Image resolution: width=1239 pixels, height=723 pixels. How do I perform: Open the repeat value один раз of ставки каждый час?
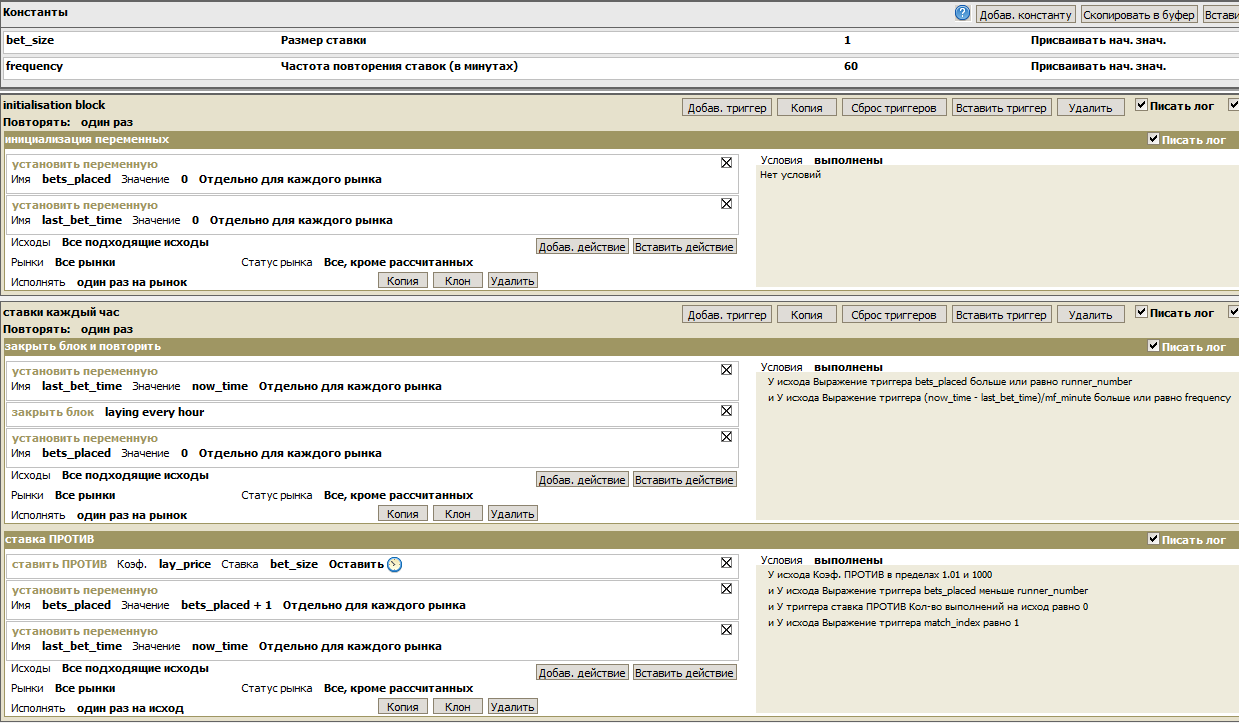[107, 328]
